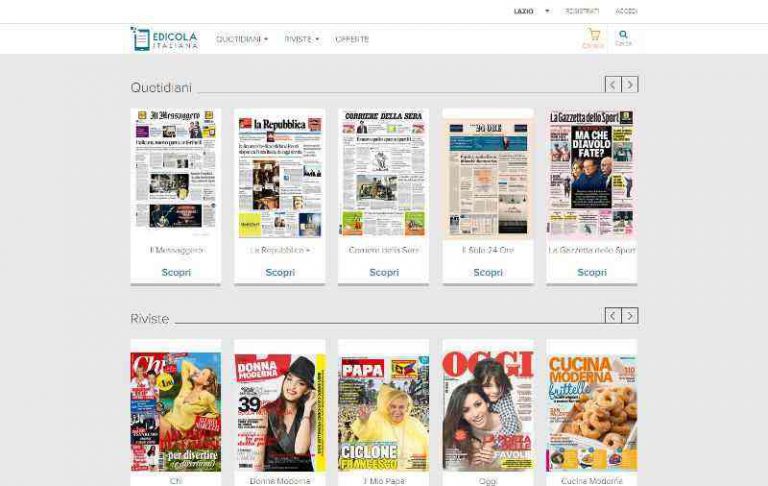The height and width of the screenshot is (486, 768).
Task: Click the Il Messaggero title text
Action: (176, 250)
